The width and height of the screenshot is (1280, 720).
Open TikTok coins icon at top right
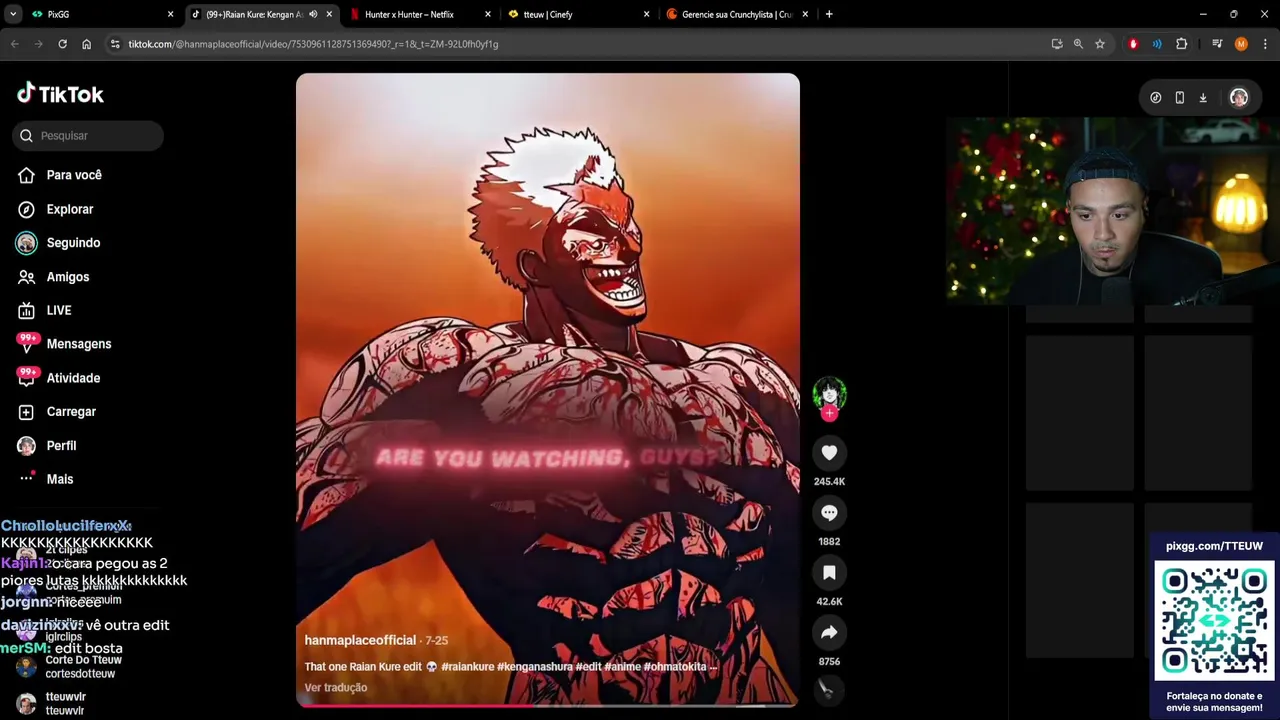[1156, 97]
